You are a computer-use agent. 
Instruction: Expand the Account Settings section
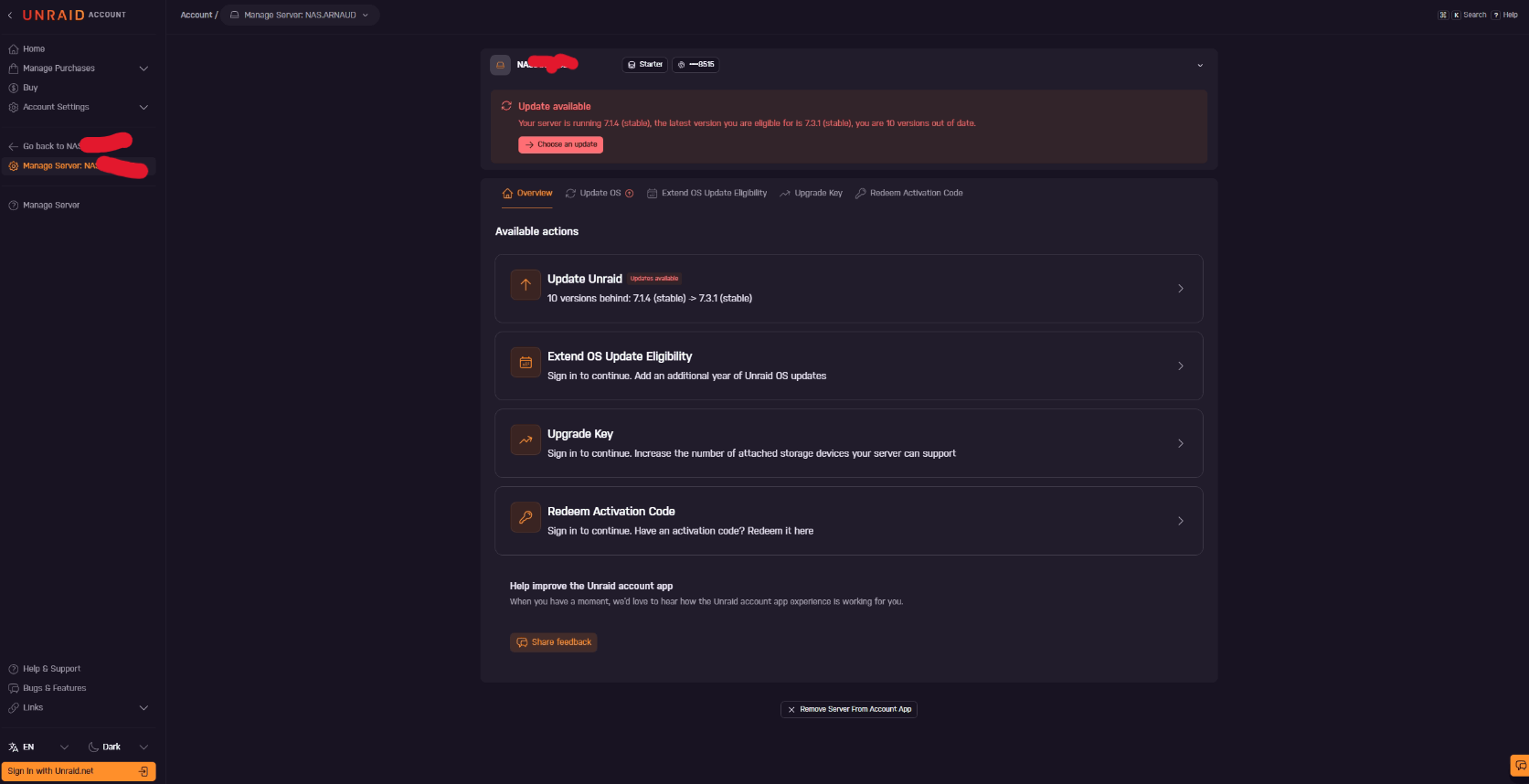[x=143, y=107]
